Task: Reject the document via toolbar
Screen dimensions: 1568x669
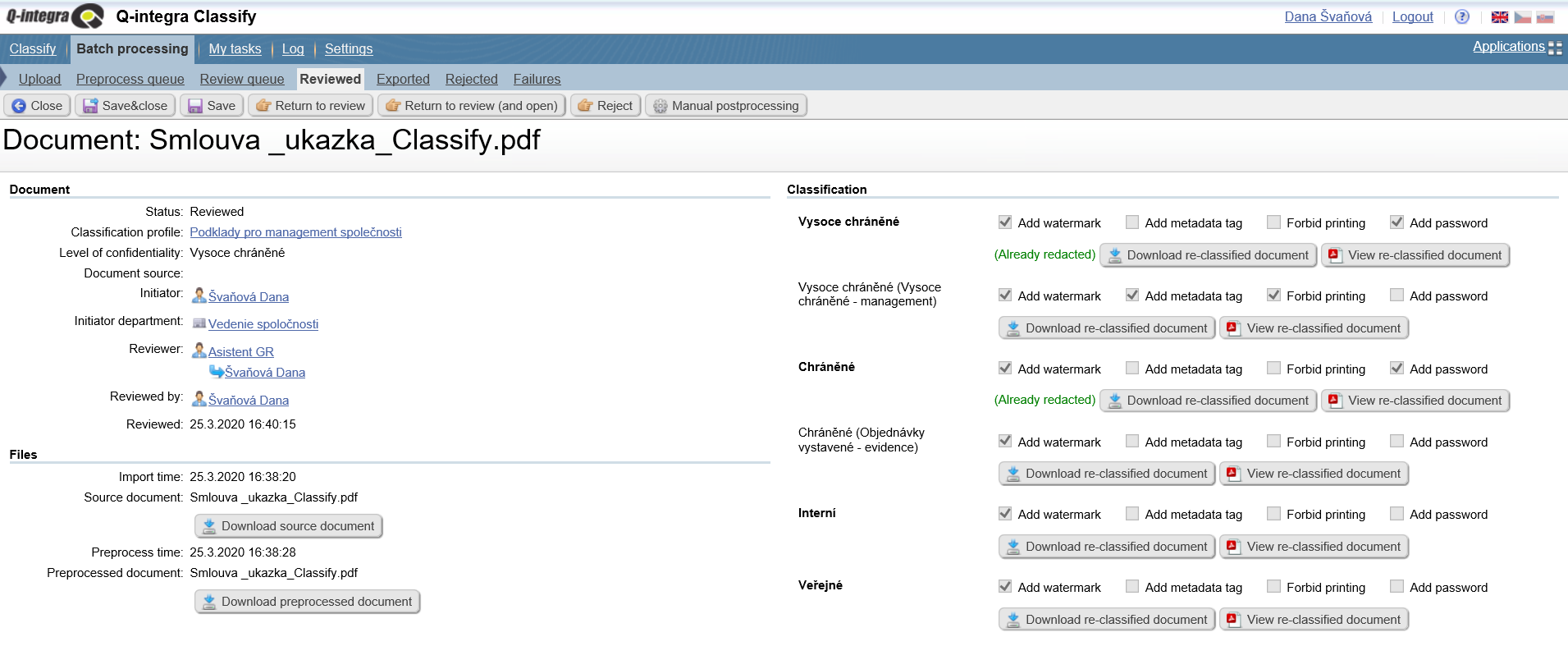Action: click(606, 105)
